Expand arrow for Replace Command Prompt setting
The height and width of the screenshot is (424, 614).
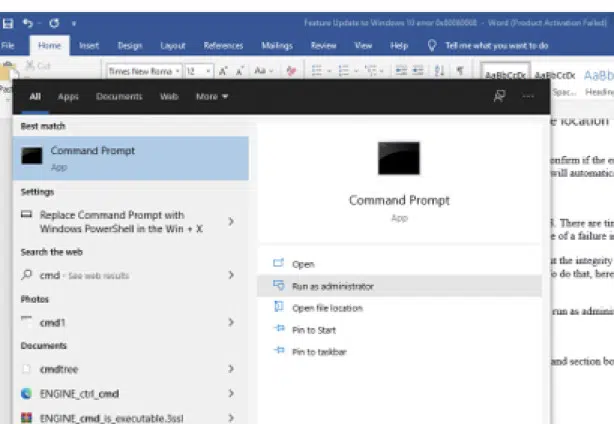pos(231,222)
